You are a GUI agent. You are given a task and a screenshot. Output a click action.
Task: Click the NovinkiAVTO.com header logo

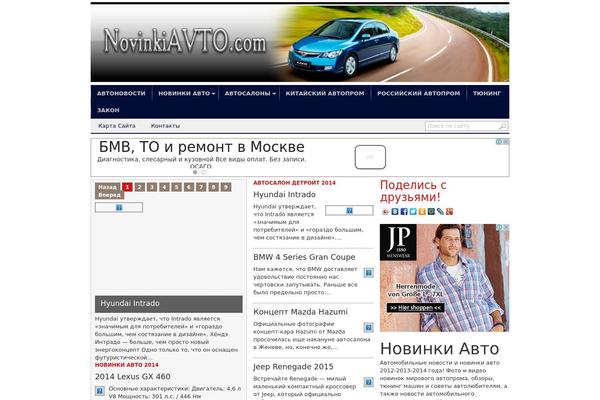pyautogui.click(x=184, y=41)
